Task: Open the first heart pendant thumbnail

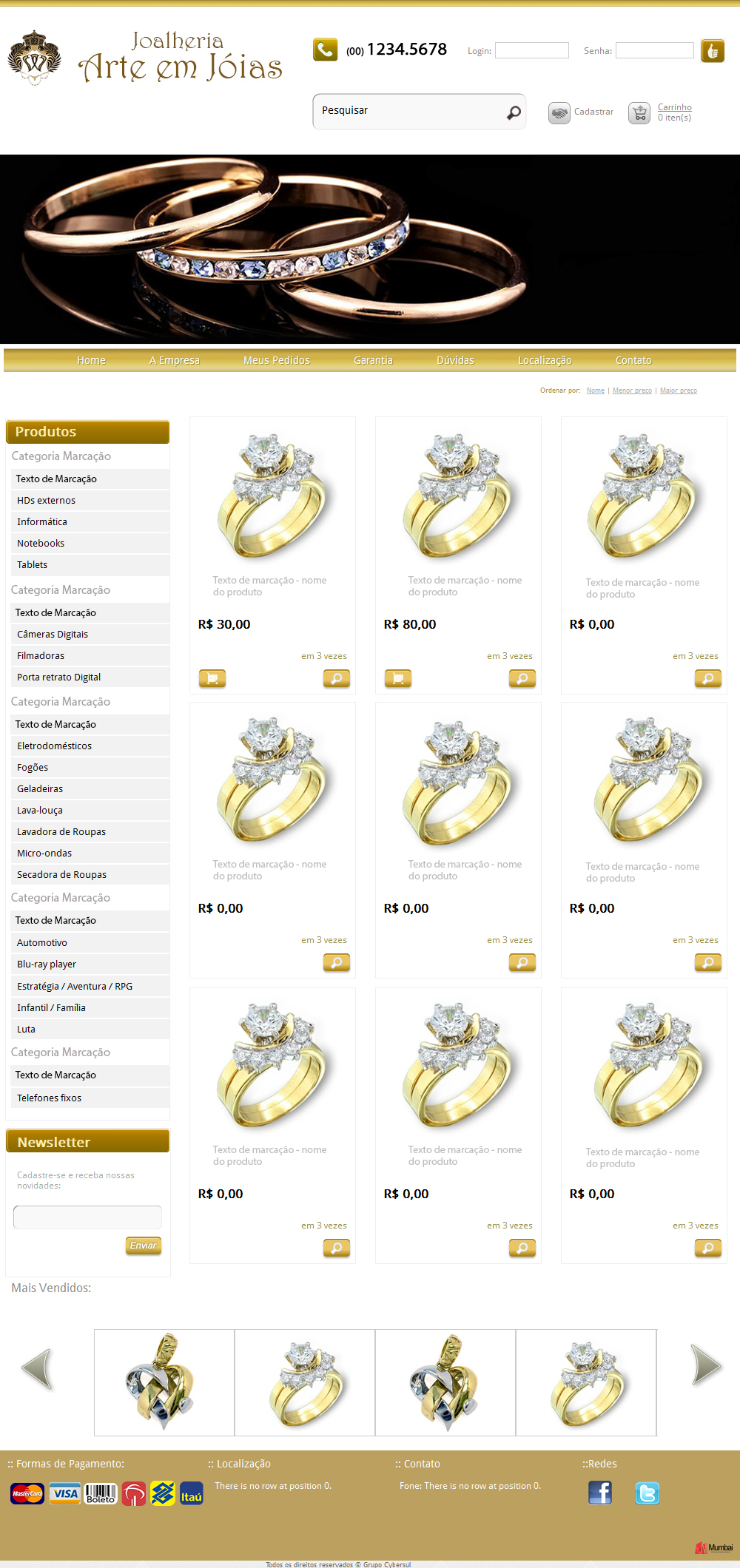Action: click(164, 1382)
